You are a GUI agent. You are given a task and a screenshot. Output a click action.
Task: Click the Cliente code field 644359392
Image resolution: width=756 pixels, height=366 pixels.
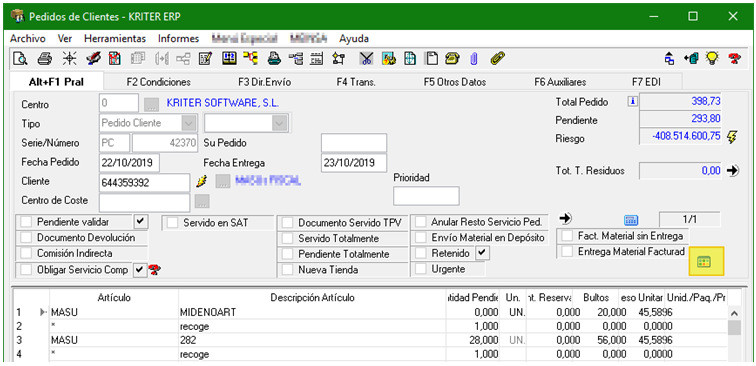pyautogui.click(x=145, y=183)
